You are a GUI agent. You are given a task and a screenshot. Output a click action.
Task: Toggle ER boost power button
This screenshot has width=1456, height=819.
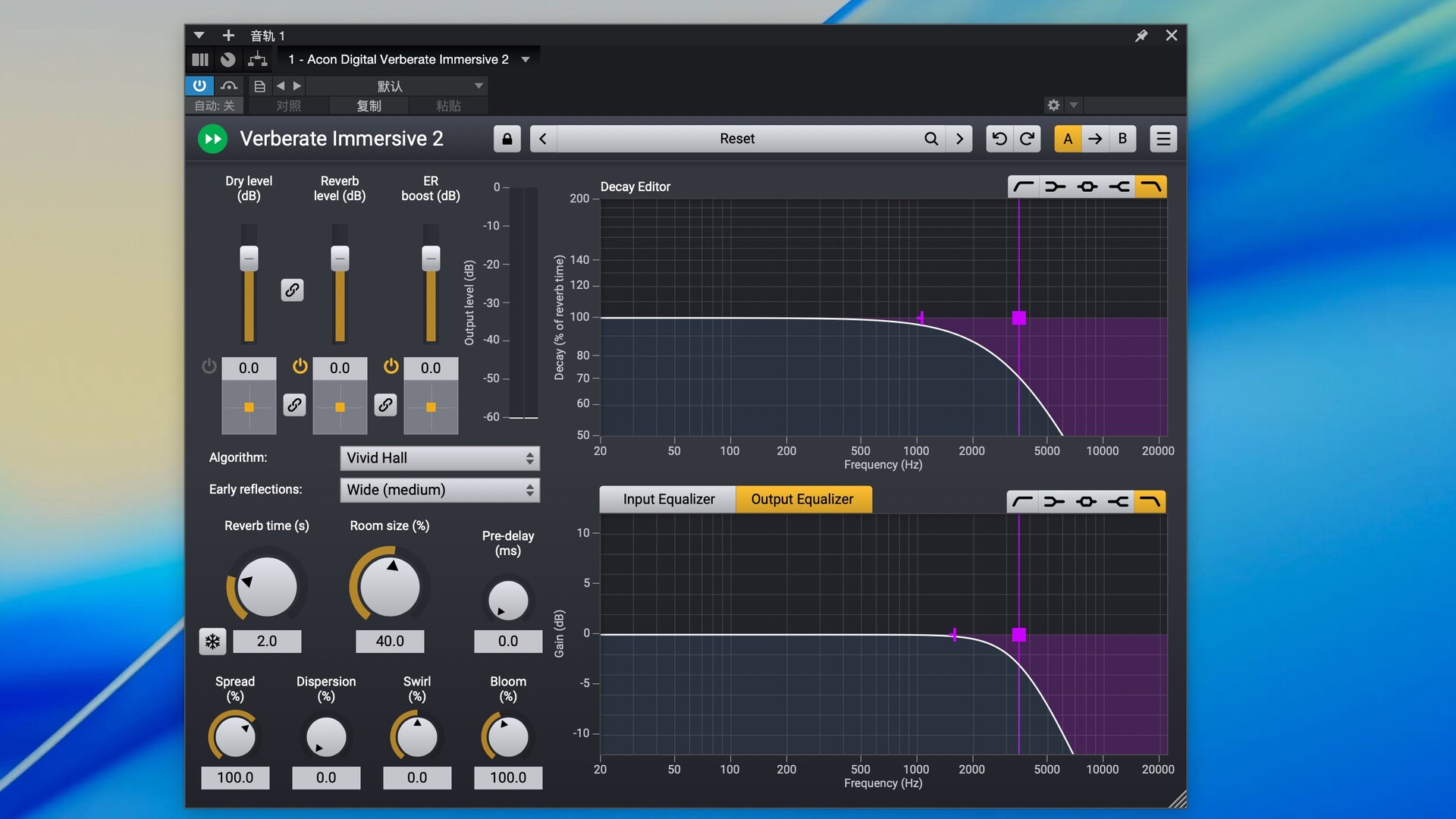coord(391,367)
